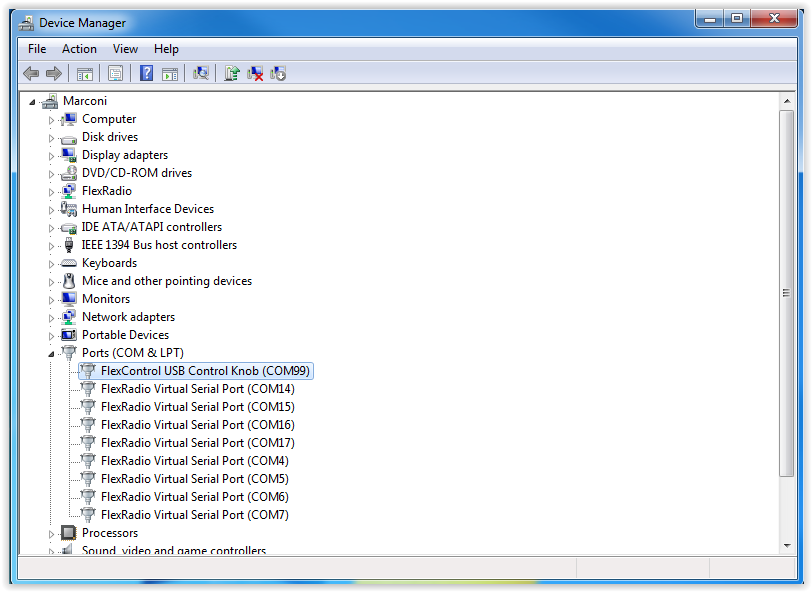The width and height of the screenshot is (812, 592).
Task: Toggle the Show/Hide Action Pane toolbar icon
Action: (170, 74)
